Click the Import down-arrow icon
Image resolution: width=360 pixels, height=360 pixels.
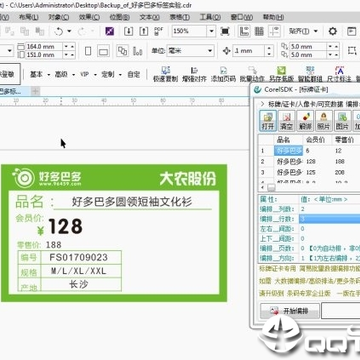tap(129, 32)
